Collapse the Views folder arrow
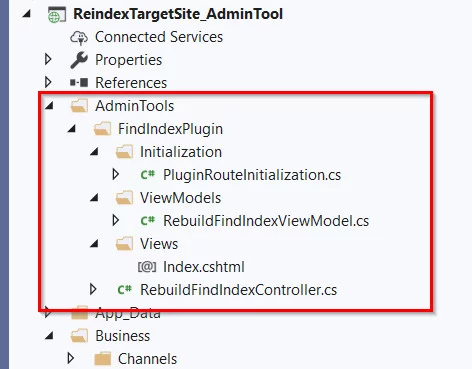Viewport: 472px width, 369px height. tap(94, 244)
